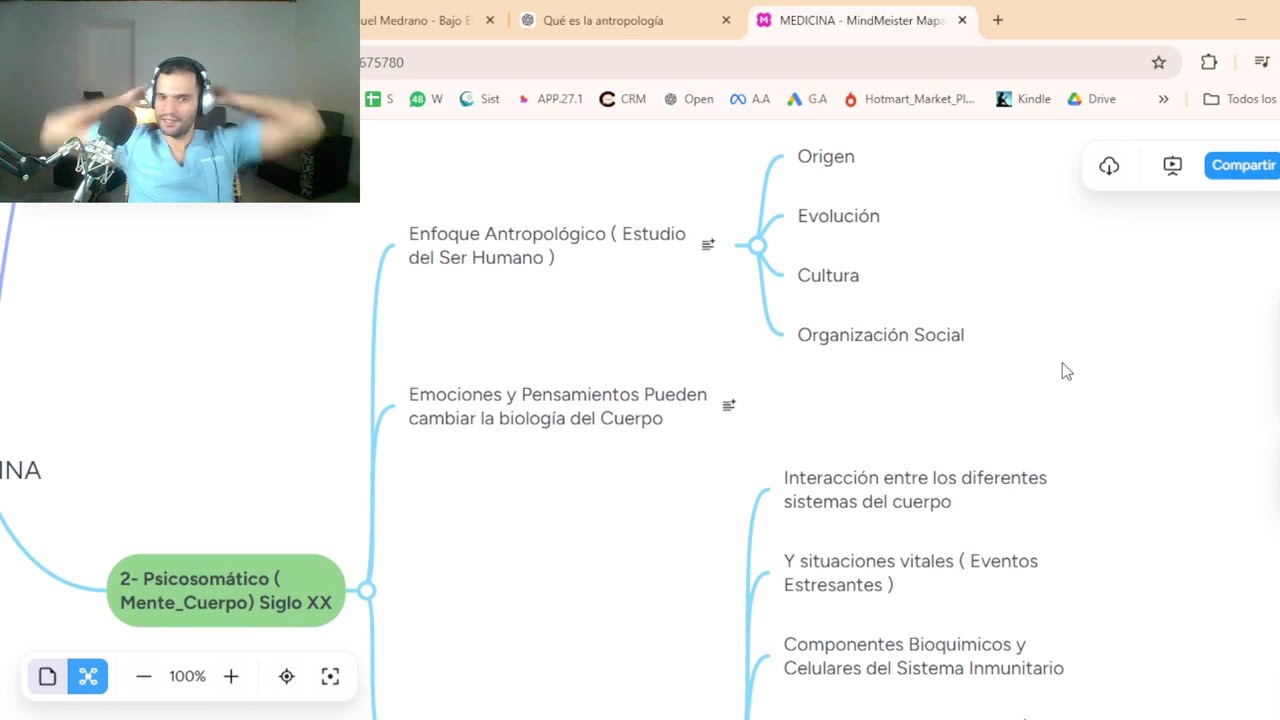
Task: Select the Origen node
Action: [826, 156]
